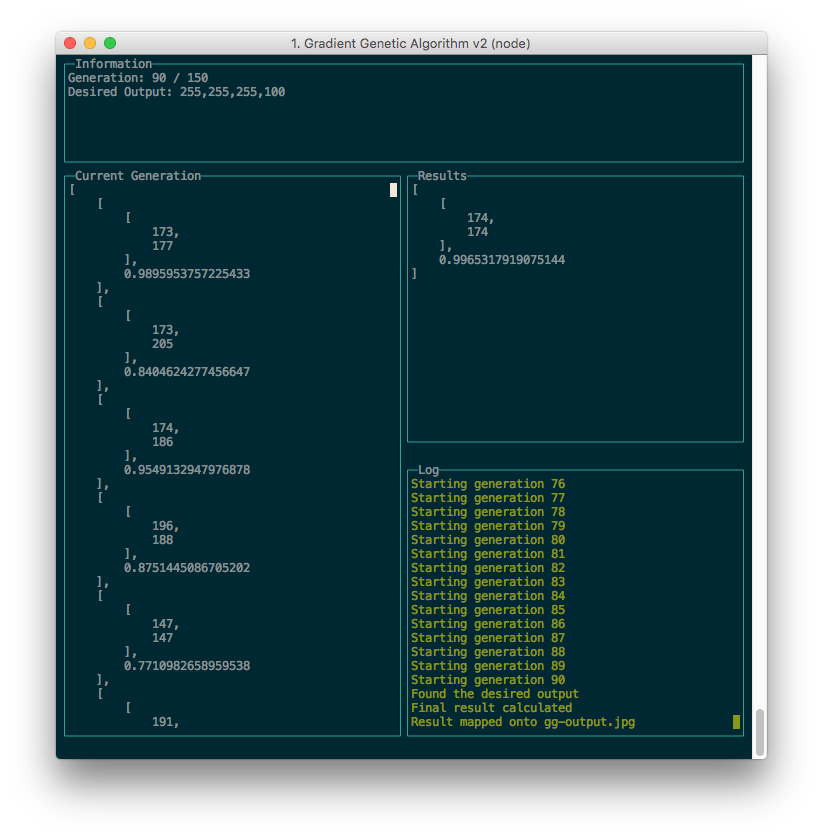Click fitness value 0.9895953757225433

pos(187,274)
